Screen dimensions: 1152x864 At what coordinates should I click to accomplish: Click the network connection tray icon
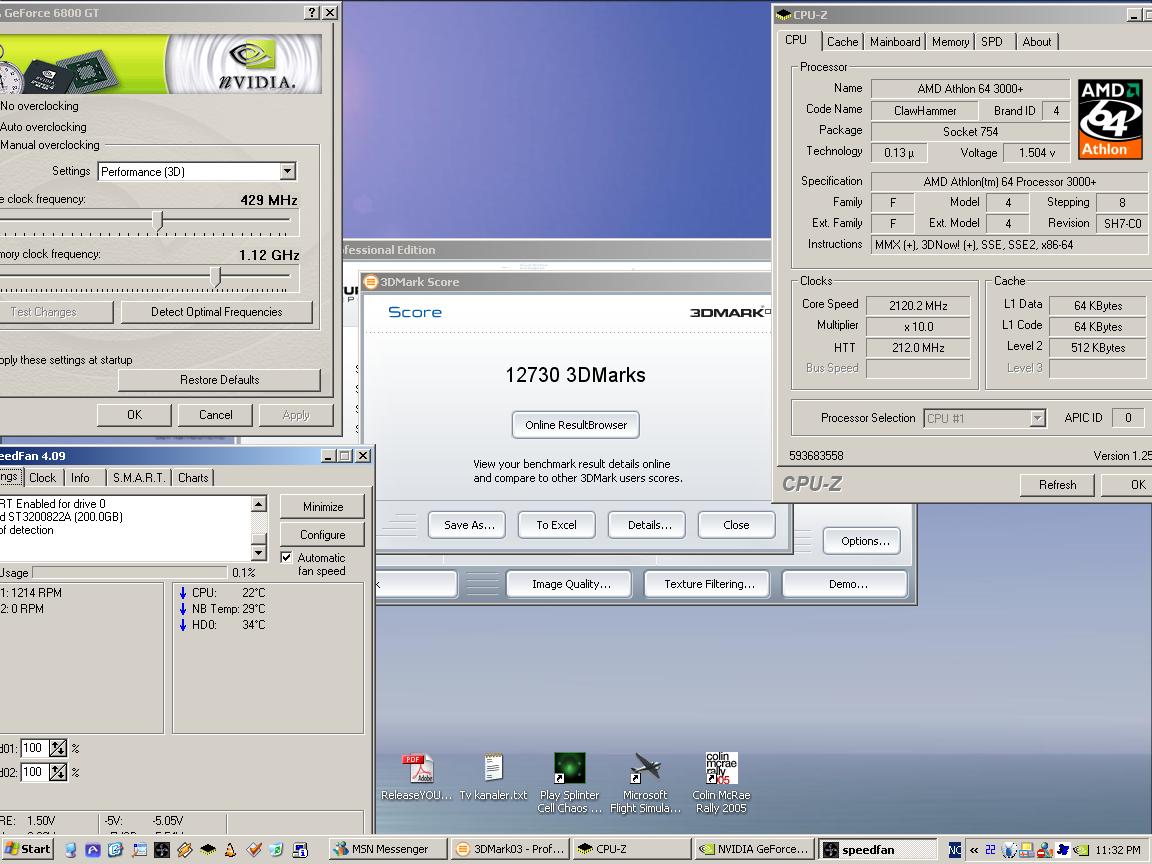coord(1026,850)
